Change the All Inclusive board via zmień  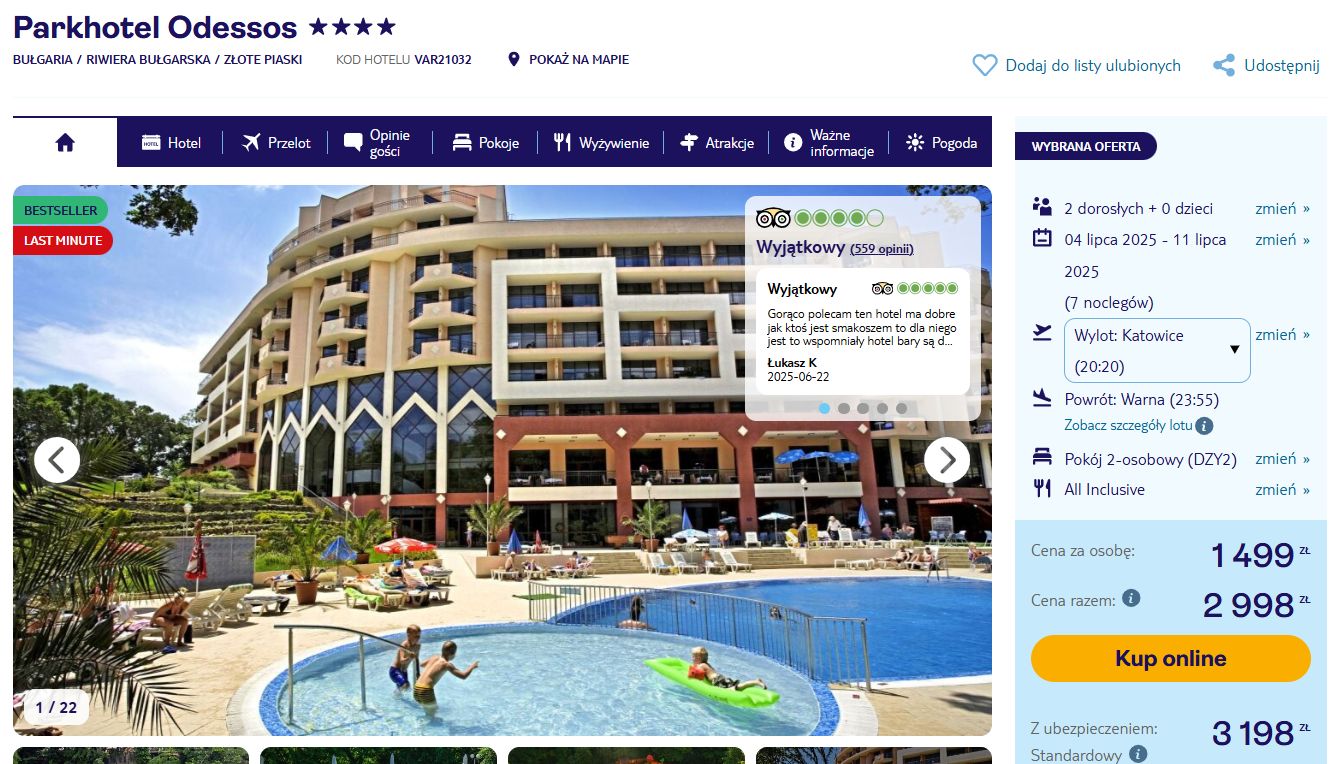click(x=1282, y=489)
